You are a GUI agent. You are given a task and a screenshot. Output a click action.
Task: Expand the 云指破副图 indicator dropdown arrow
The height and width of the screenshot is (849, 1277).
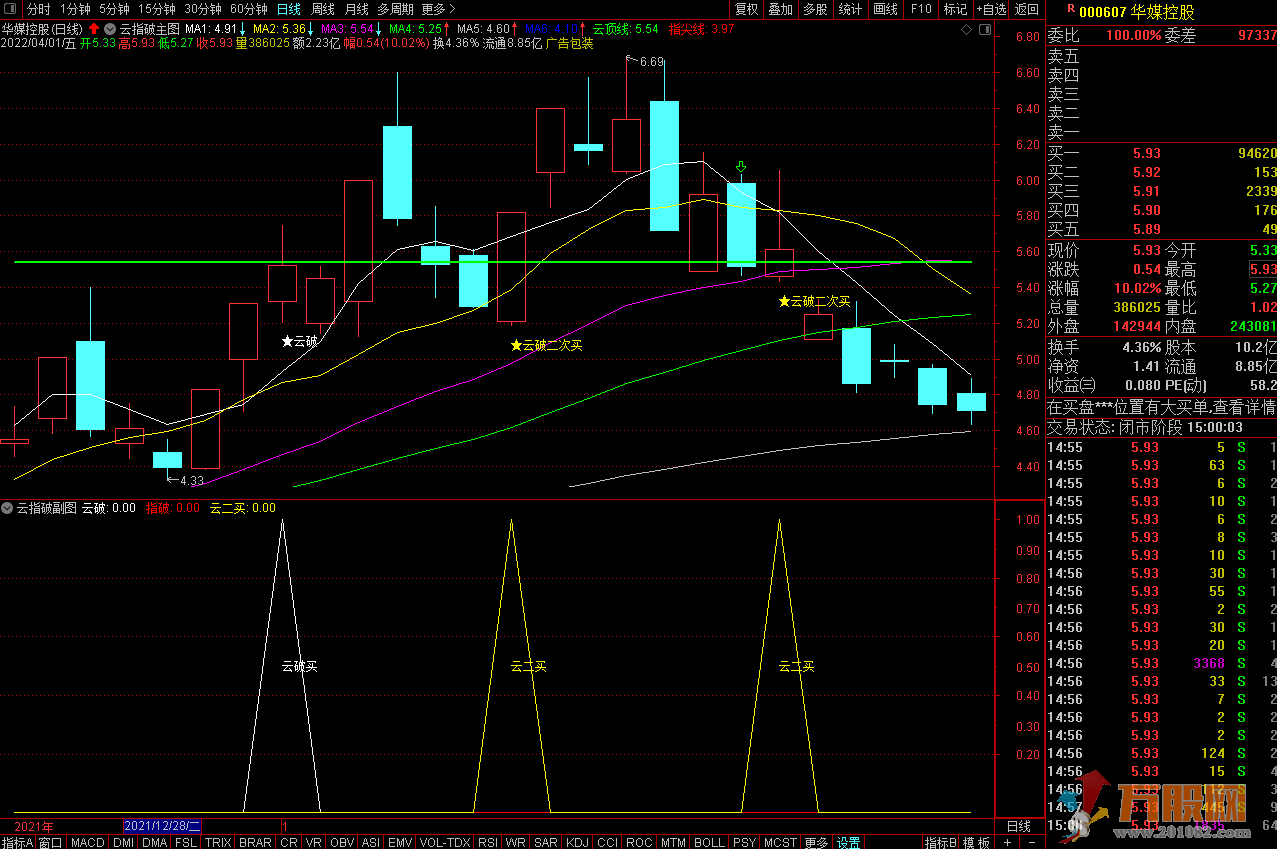pos(8,508)
